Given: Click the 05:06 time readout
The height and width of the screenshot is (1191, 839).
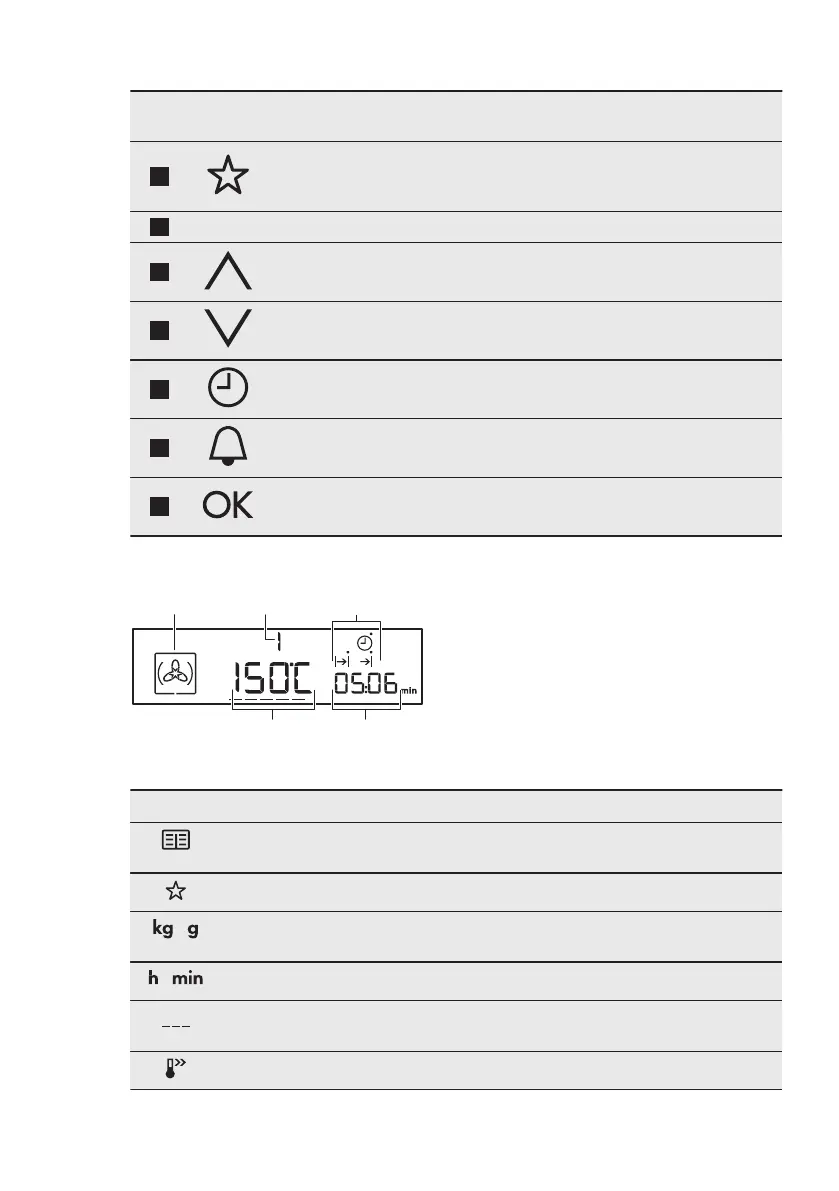Looking at the screenshot, I should coord(365,685).
